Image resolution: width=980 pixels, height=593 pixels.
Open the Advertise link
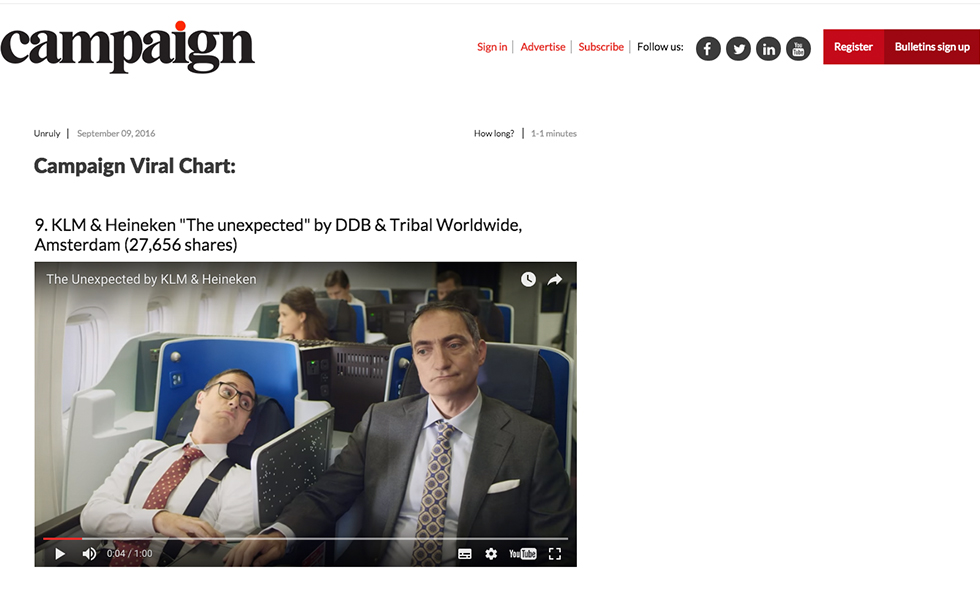coord(542,47)
